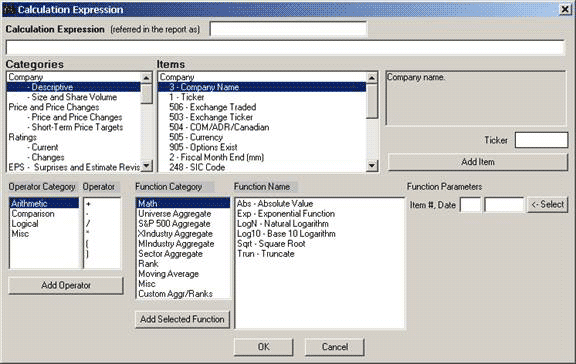
Task: Select Misc function category
Action: pos(183,284)
